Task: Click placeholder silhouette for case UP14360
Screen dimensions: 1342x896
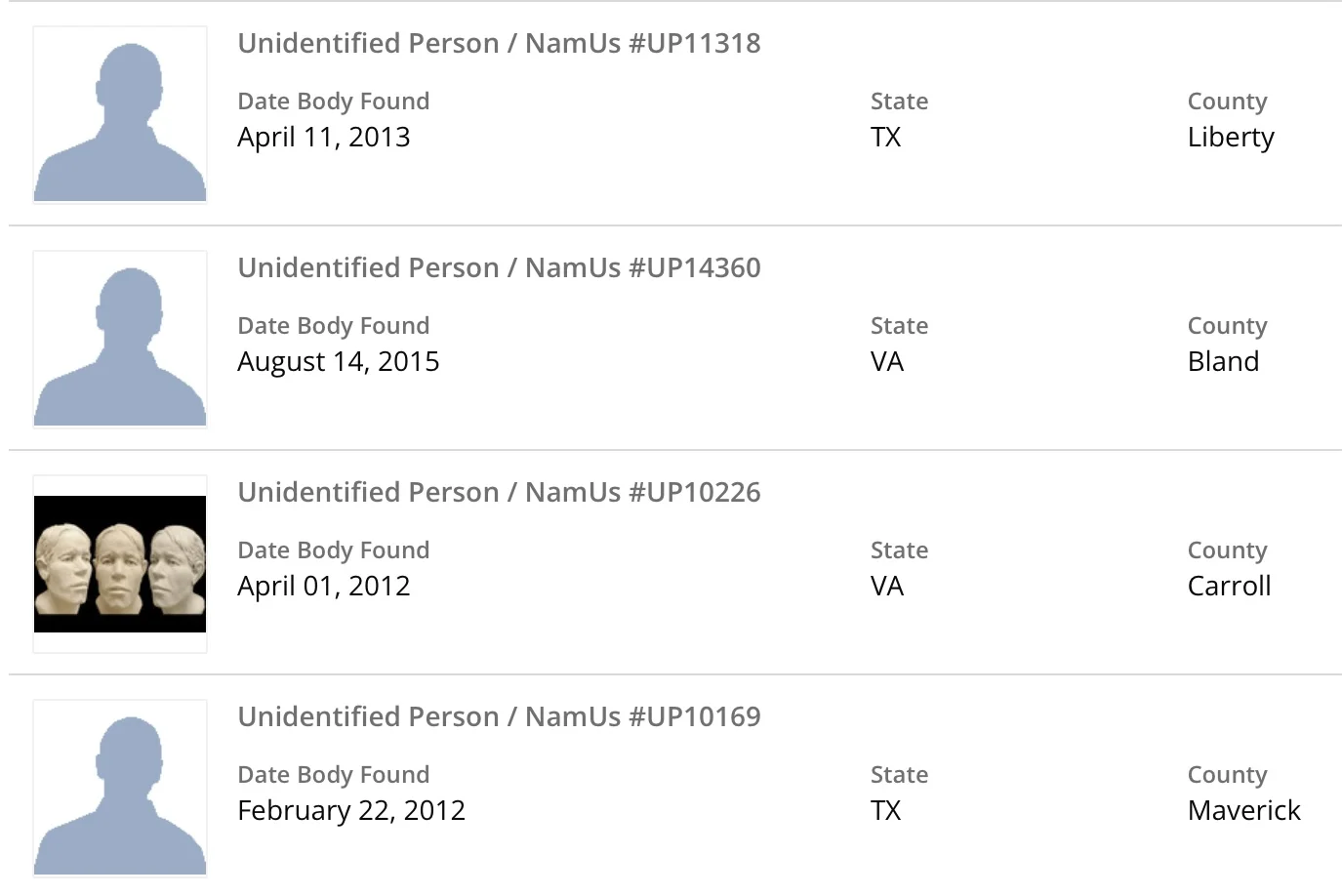Action: (x=120, y=340)
